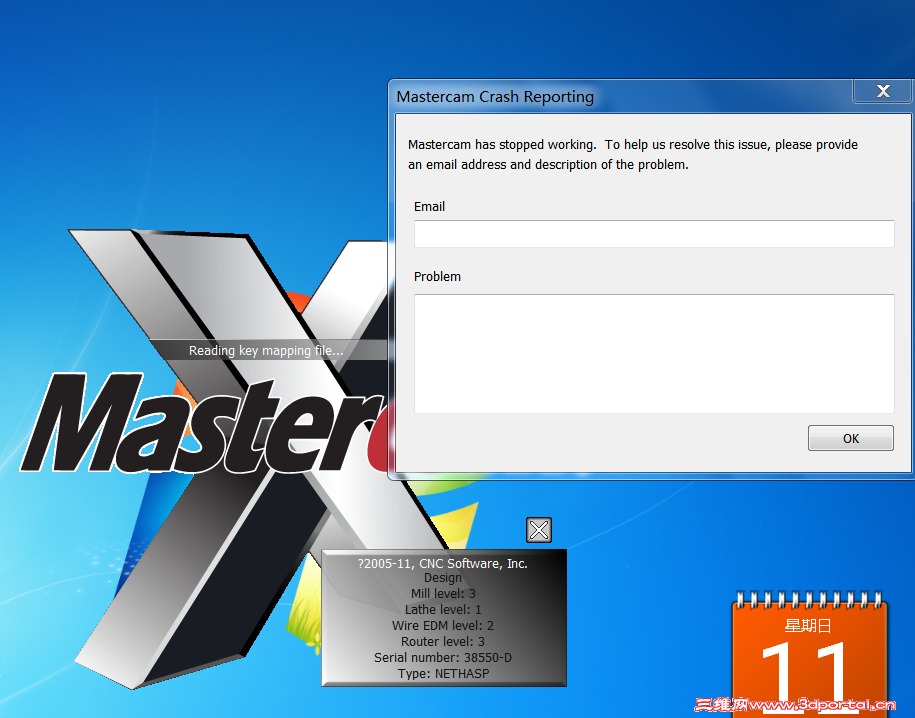
Task: Click 'Router level: 3' text
Action: click(x=442, y=642)
